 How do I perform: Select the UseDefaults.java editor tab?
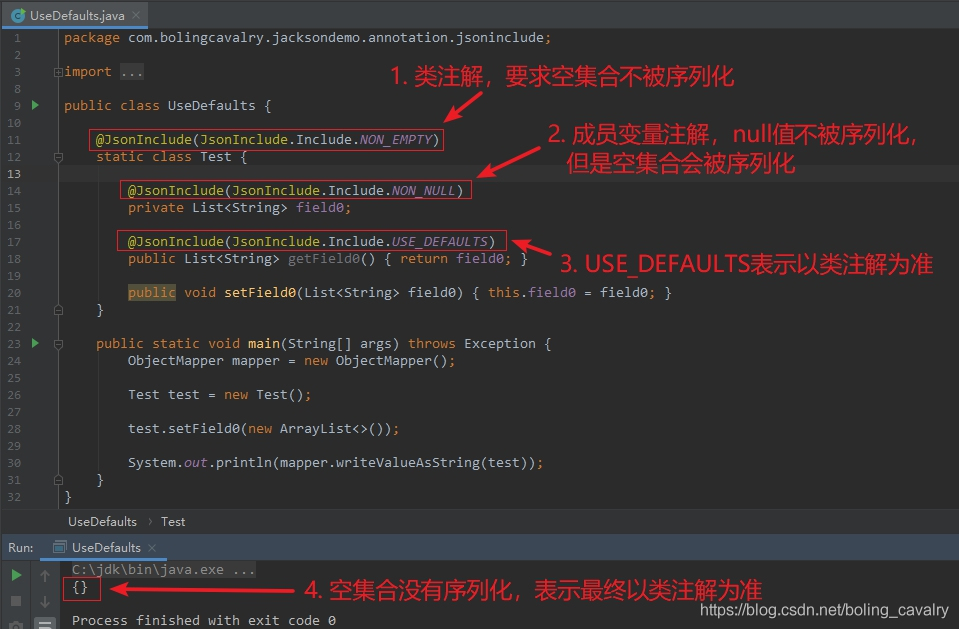(75, 15)
